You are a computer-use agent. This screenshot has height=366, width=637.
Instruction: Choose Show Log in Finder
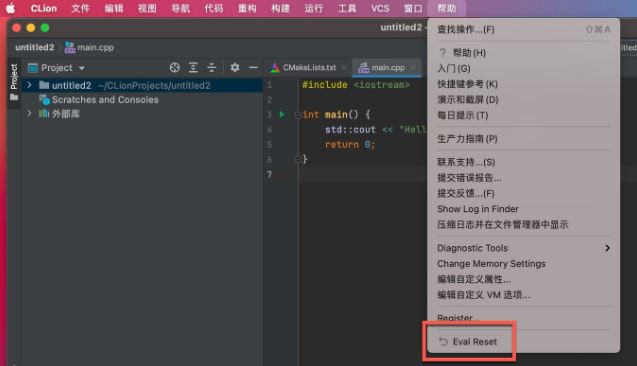click(523, 209)
